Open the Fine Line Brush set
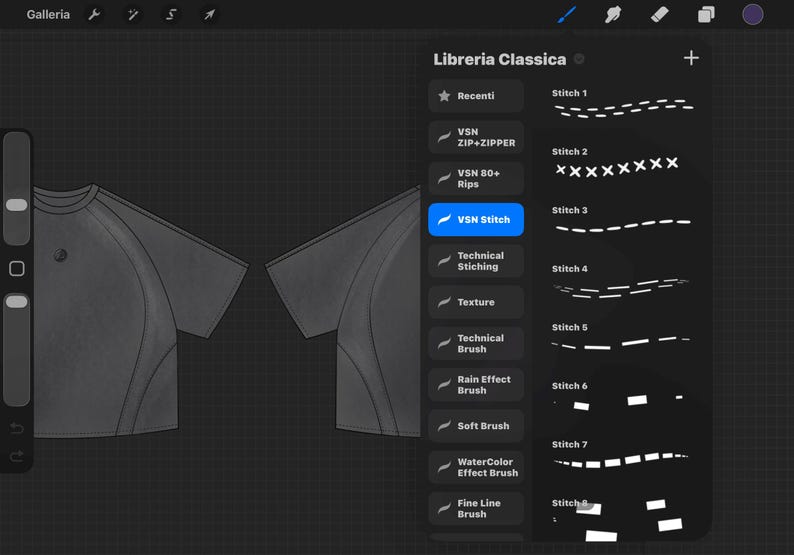The width and height of the screenshot is (794, 555). [x=476, y=508]
